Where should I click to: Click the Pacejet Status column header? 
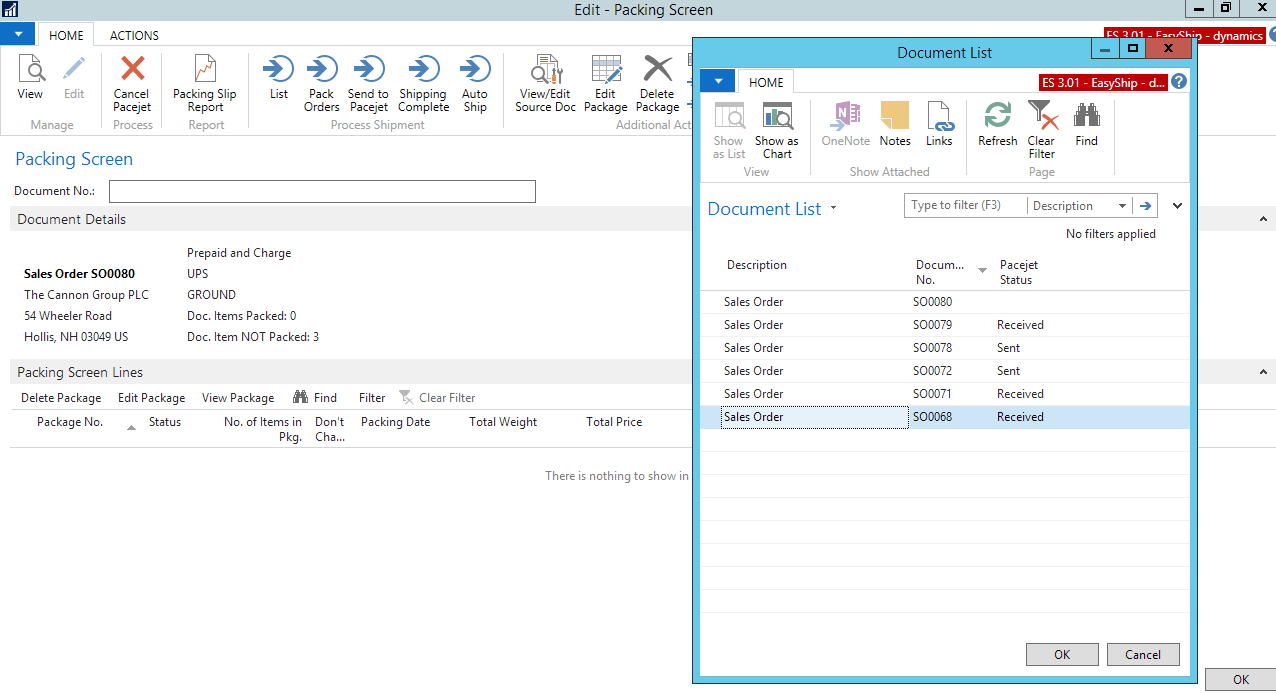tap(1019, 272)
